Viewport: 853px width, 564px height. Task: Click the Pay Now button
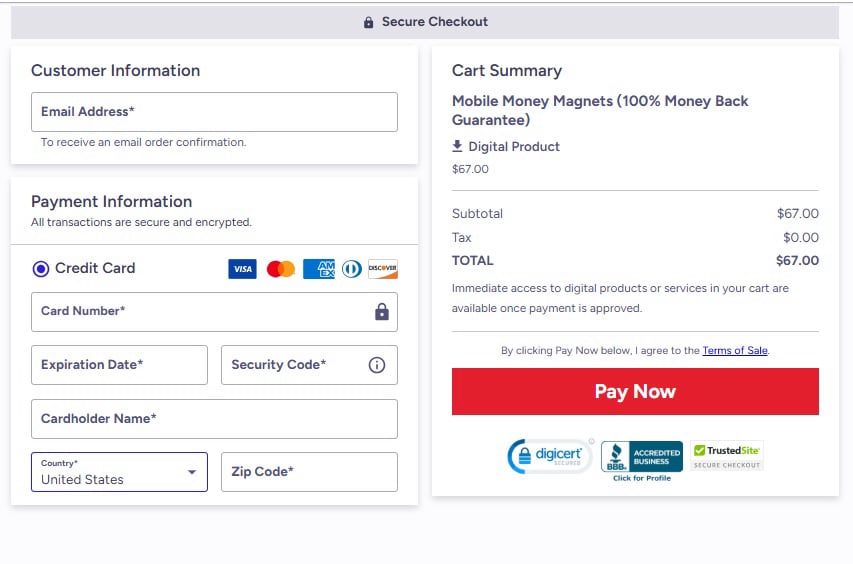coord(635,391)
